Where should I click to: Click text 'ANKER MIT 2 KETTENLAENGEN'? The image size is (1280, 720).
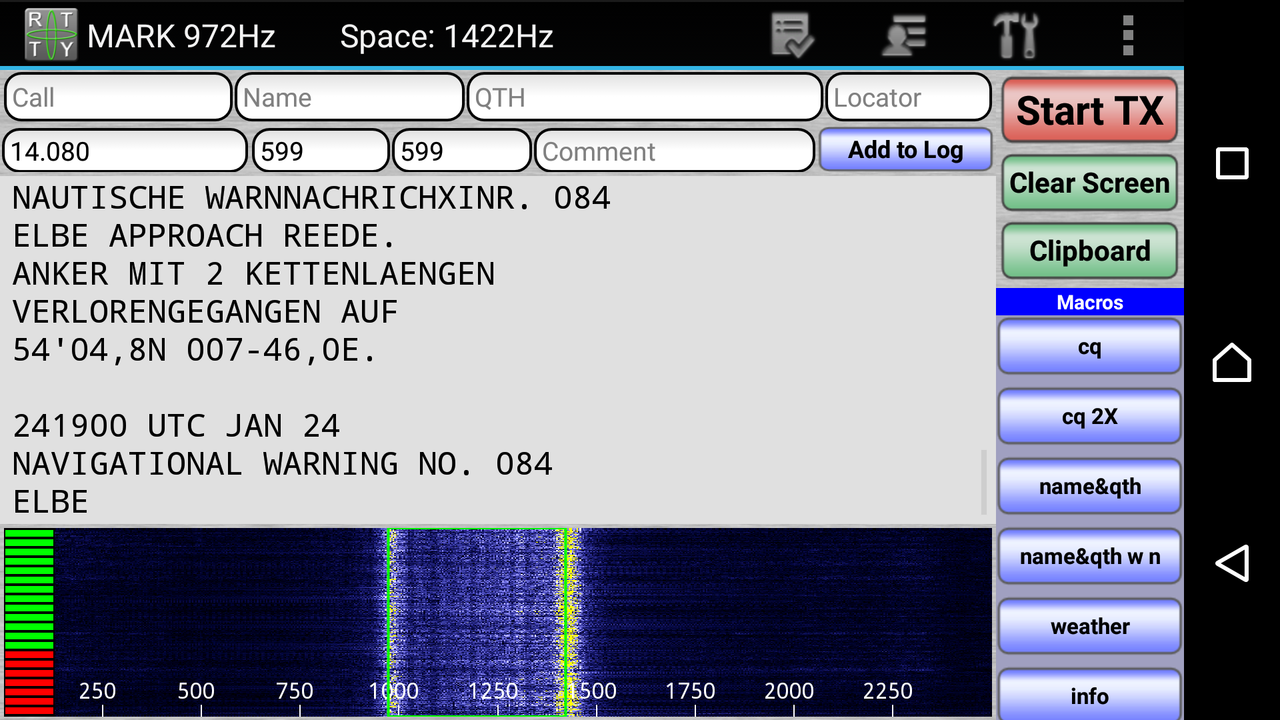coord(253,274)
